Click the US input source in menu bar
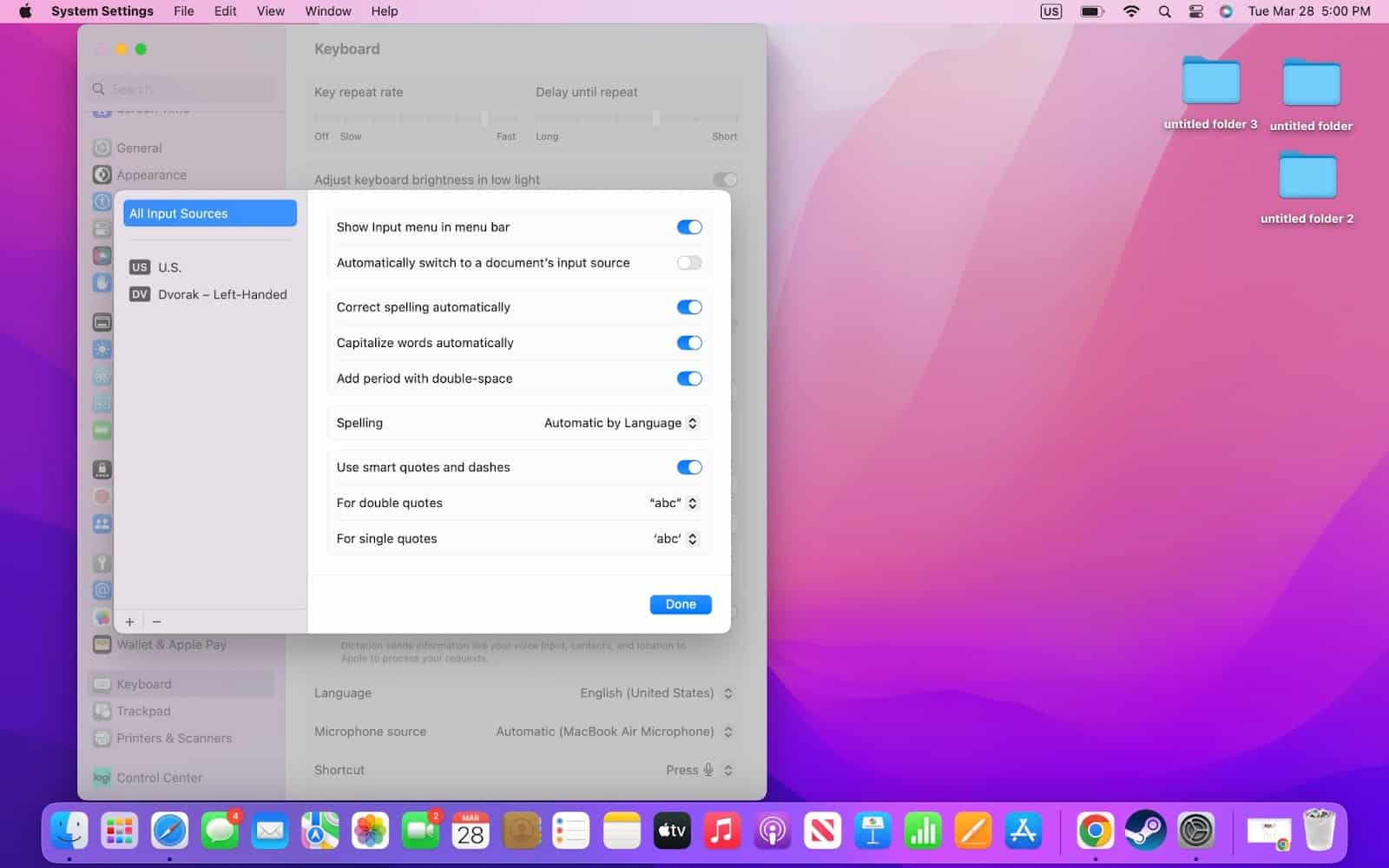The image size is (1389, 868). 1050,11
